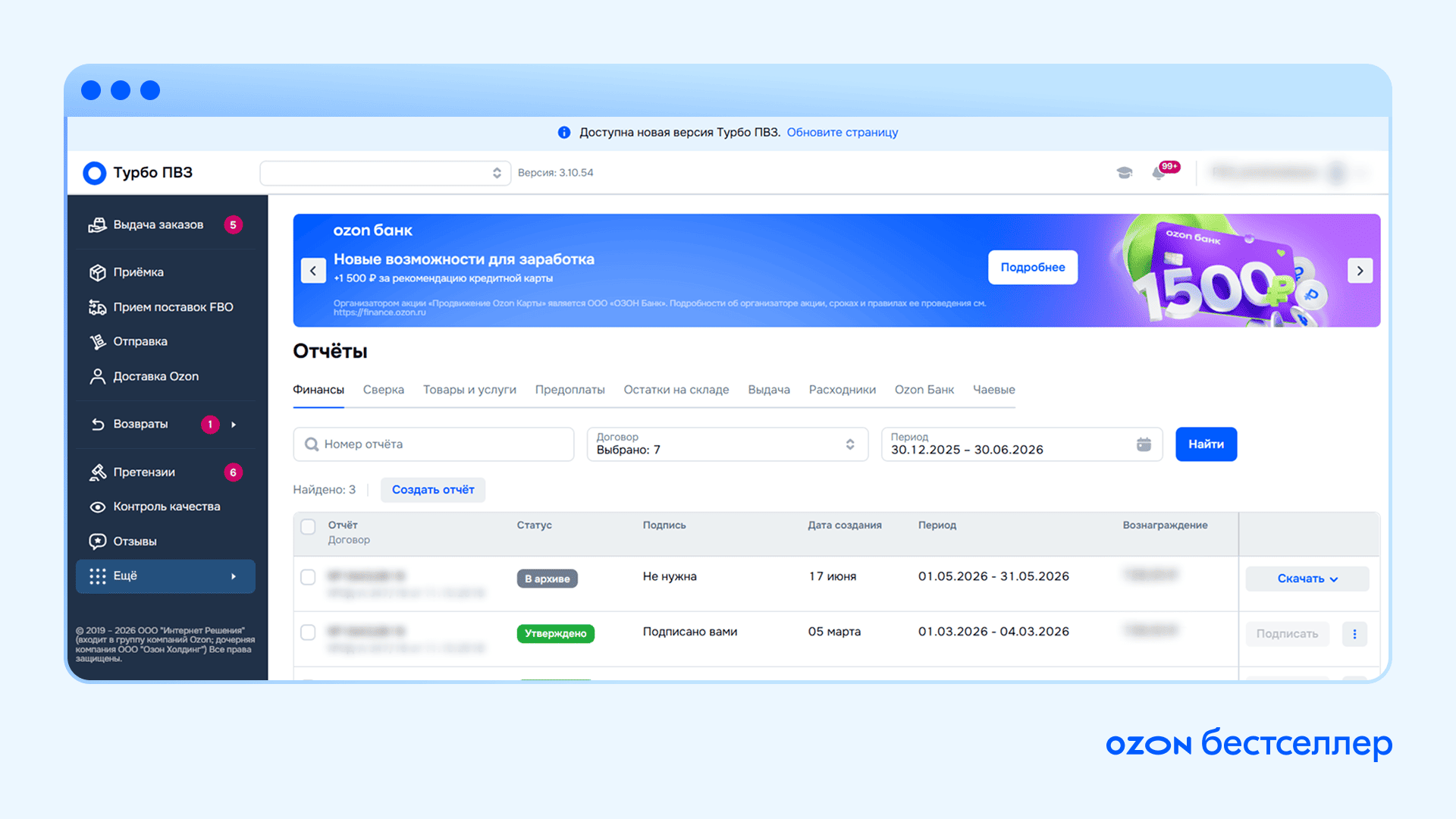Expand the Возвраты submenu arrow
Screen dimensions: 1456x819
click(234, 425)
